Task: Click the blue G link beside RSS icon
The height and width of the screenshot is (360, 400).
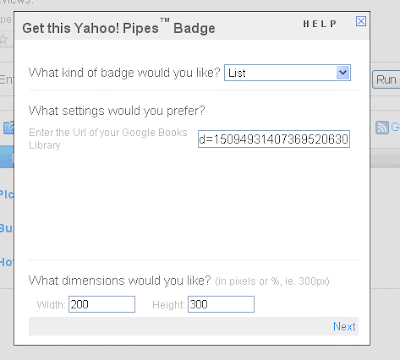Action: [x=395, y=127]
